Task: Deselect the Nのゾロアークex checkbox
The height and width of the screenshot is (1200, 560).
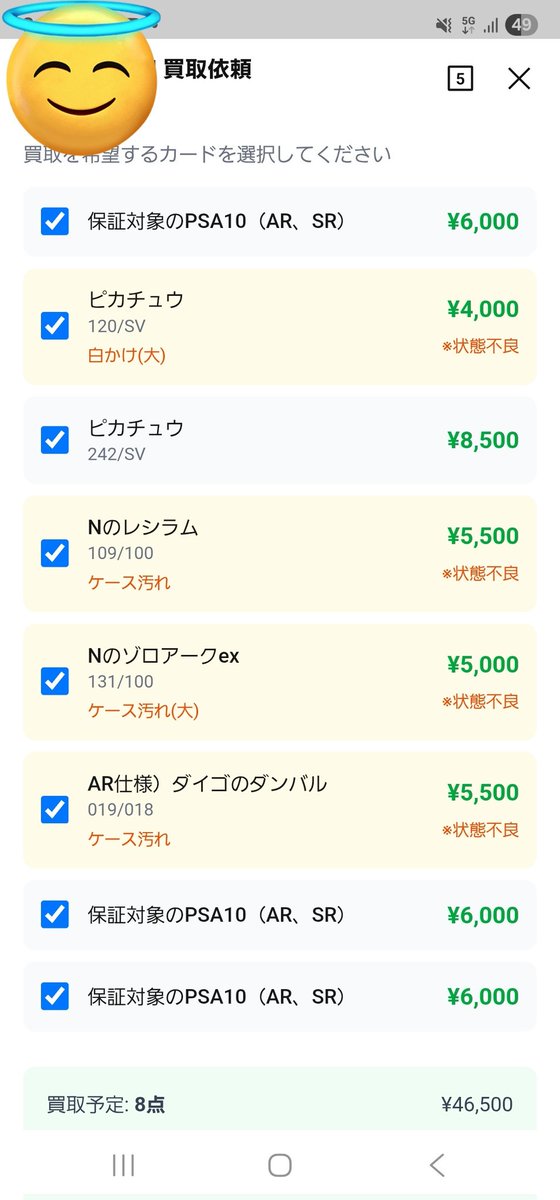Action: pos(55,681)
